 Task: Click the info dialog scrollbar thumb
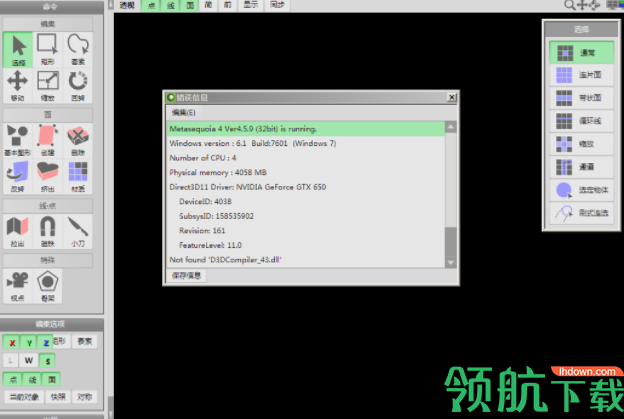[450, 242]
